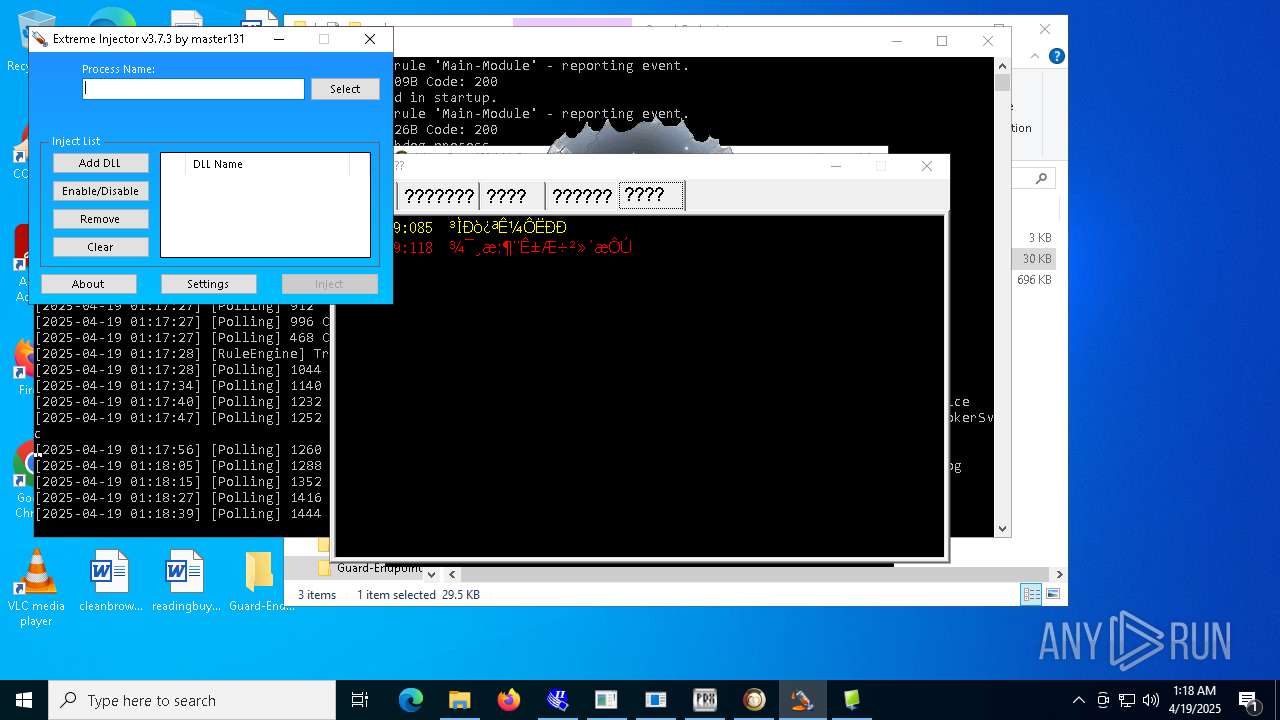Click the taskbar search box

coord(192,700)
